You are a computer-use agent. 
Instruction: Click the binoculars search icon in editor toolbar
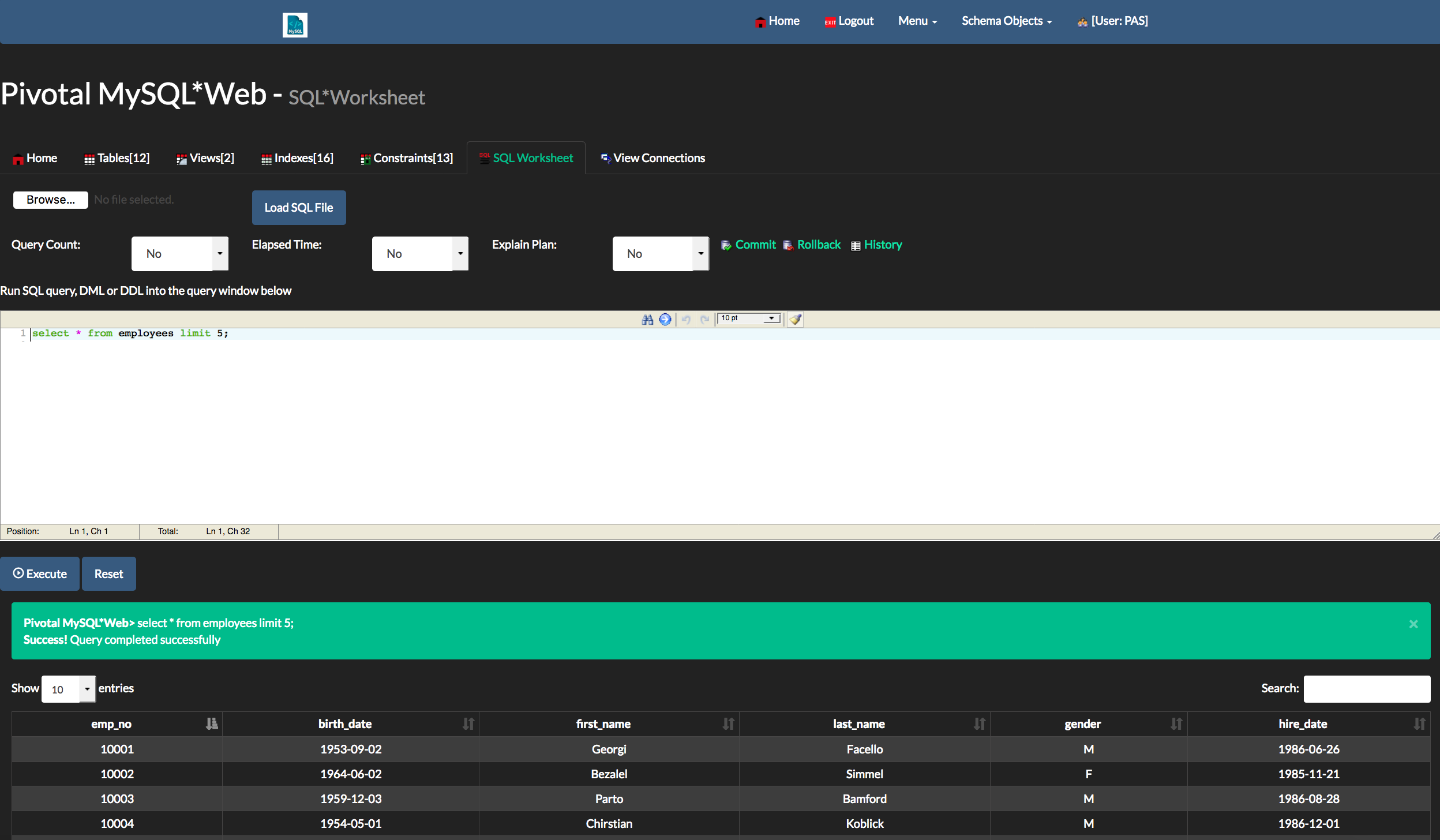click(647, 319)
